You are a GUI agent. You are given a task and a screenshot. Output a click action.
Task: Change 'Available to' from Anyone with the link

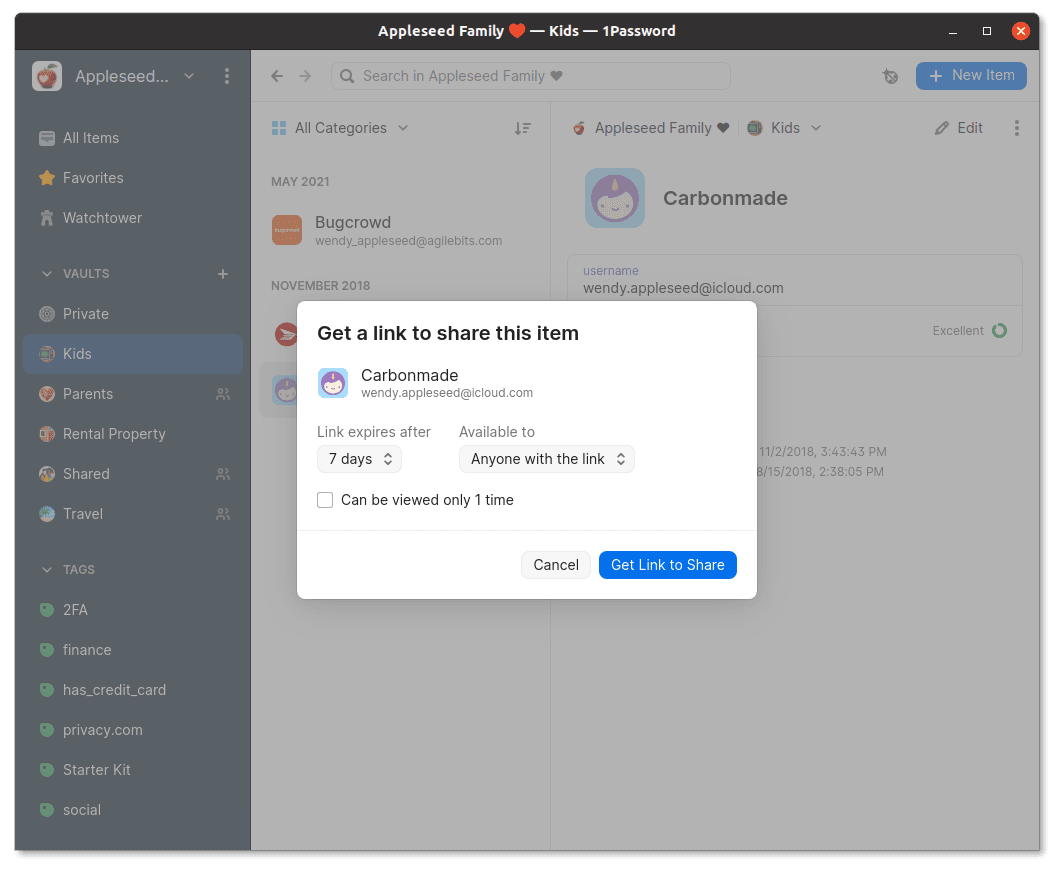(546, 458)
